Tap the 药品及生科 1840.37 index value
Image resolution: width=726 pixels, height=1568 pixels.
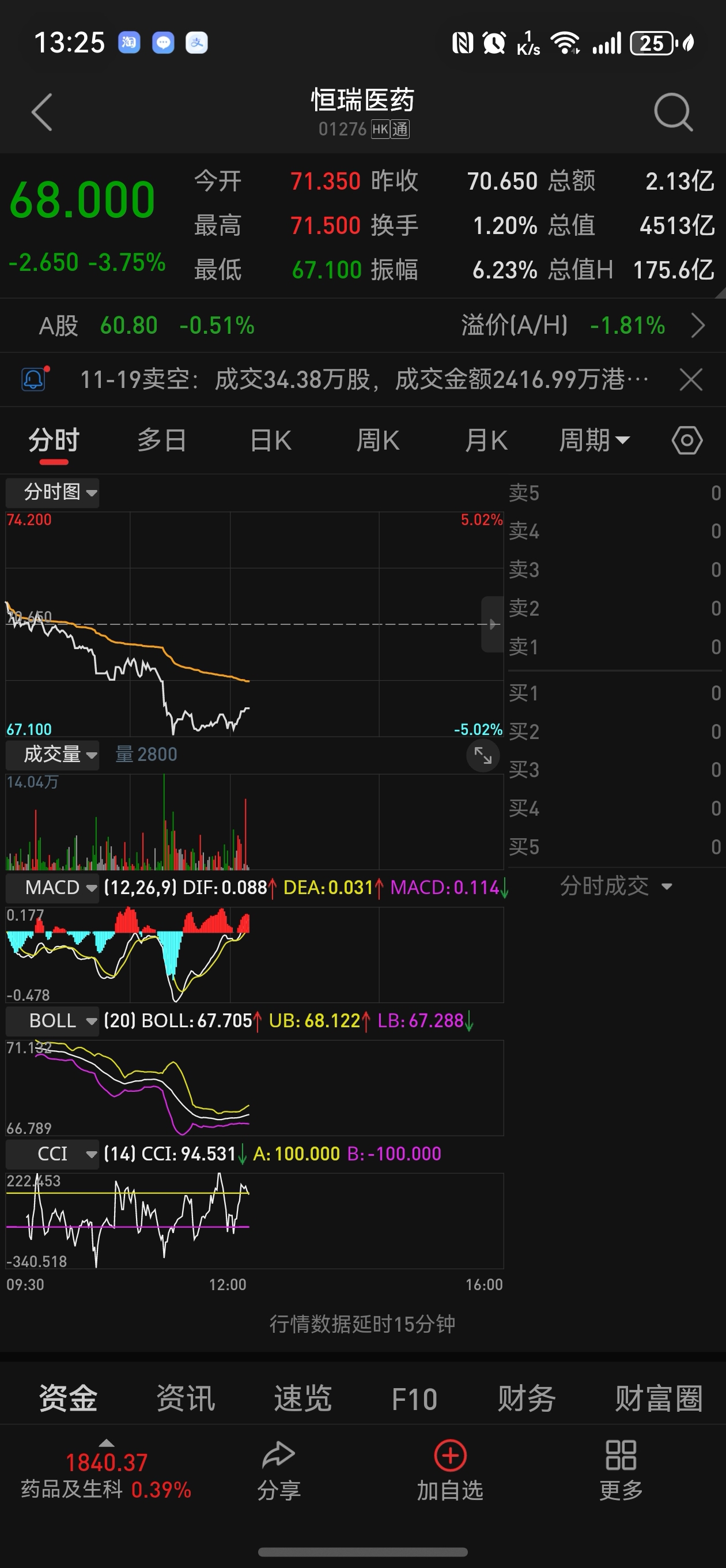(x=107, y=1463)
